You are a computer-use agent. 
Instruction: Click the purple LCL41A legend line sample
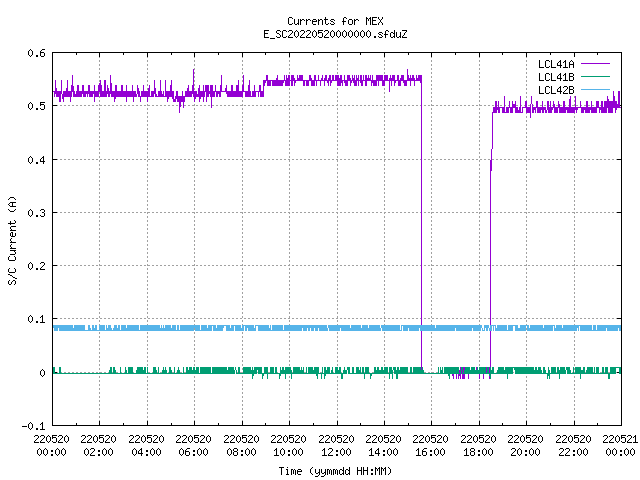coord(595,64)
